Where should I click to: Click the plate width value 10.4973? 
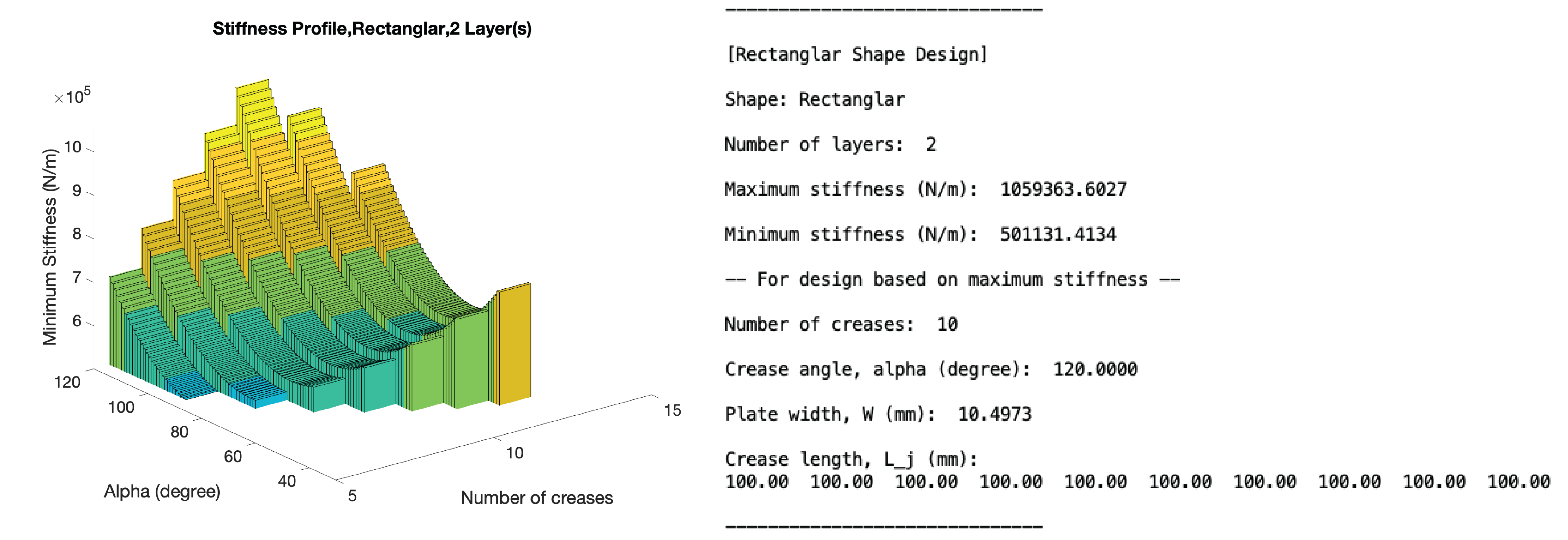[x=995, y=414]
